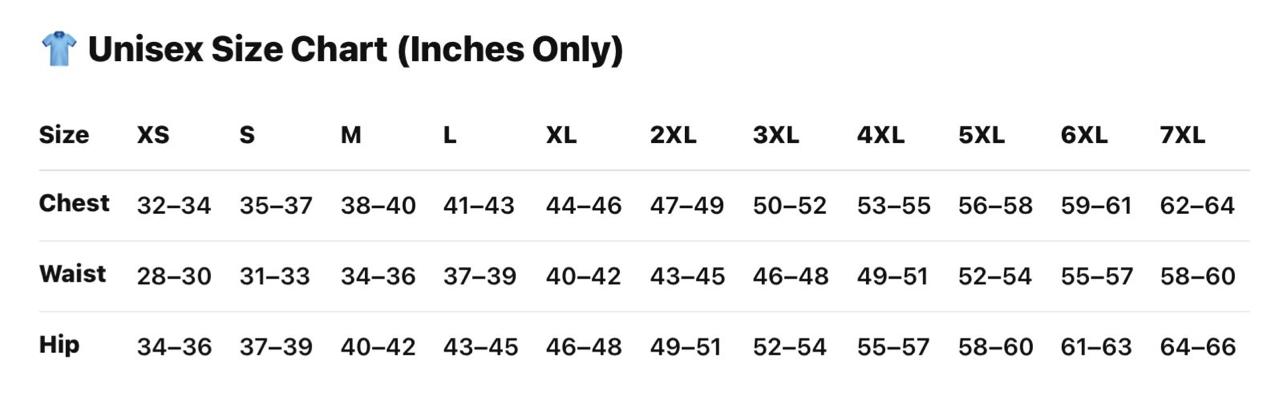Select chest measurement 62–64 for 7XL
The height and width of the screenshot is (404, 1280).
click(1198, 206)
